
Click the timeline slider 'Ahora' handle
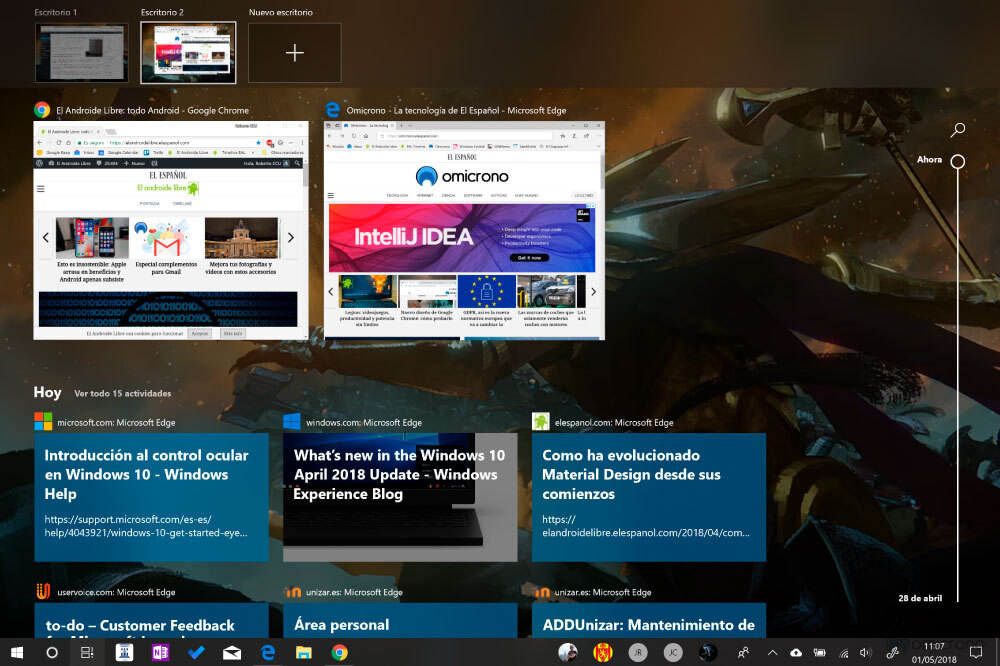[958, 161]
